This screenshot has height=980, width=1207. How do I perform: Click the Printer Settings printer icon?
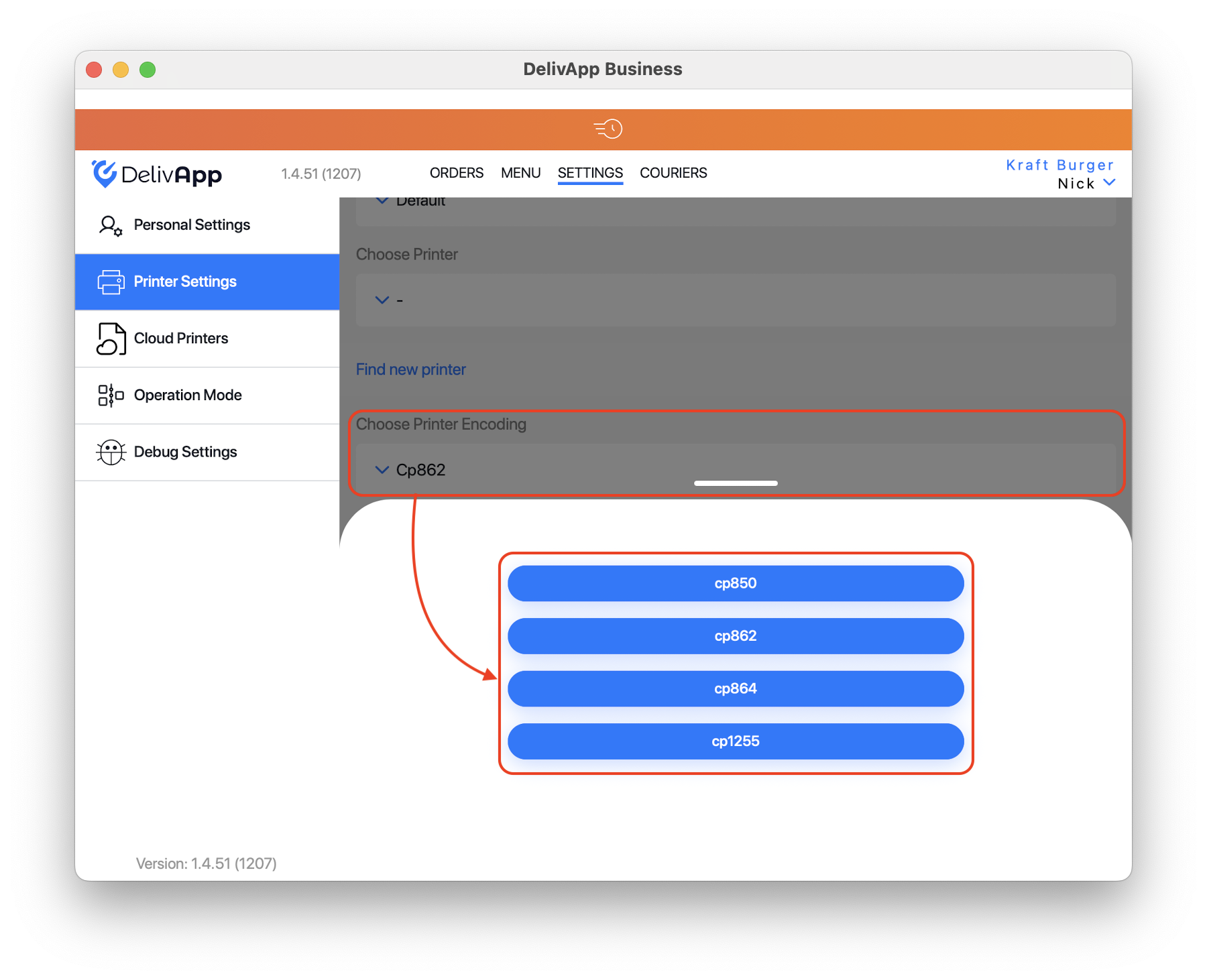tap(111, 282)
